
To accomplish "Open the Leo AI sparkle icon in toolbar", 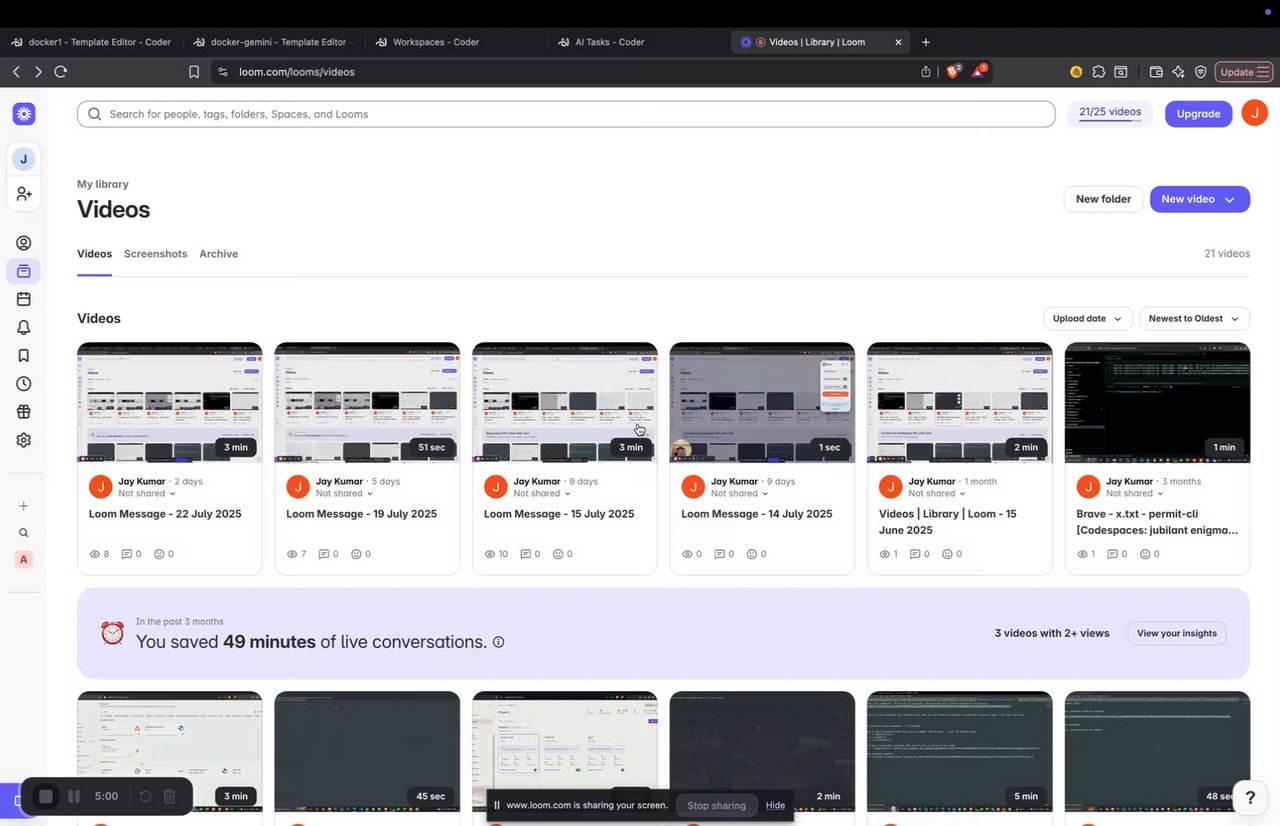I will tap(1178, 72).
